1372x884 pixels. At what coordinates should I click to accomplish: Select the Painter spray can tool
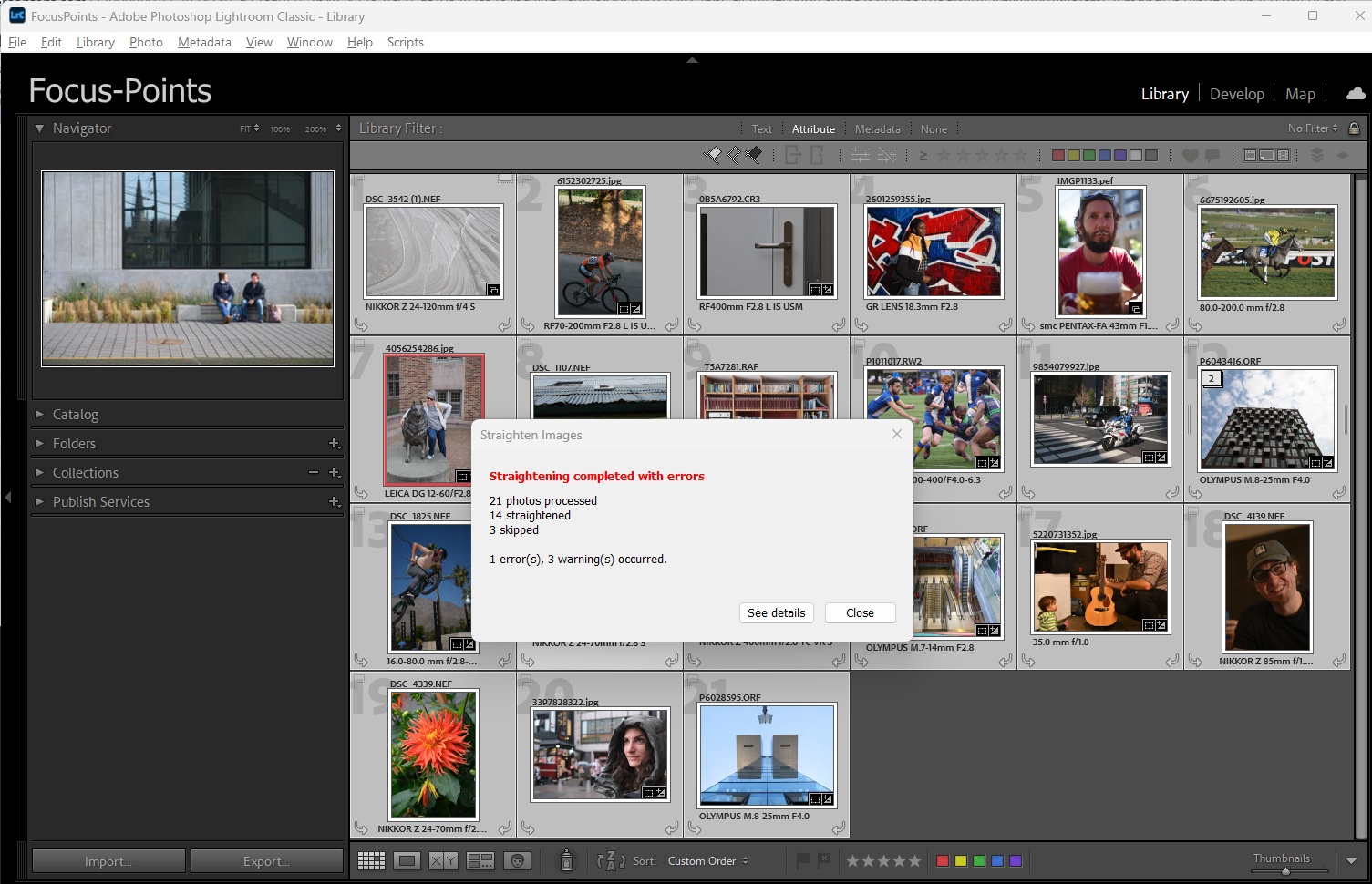tap(566, 860)
